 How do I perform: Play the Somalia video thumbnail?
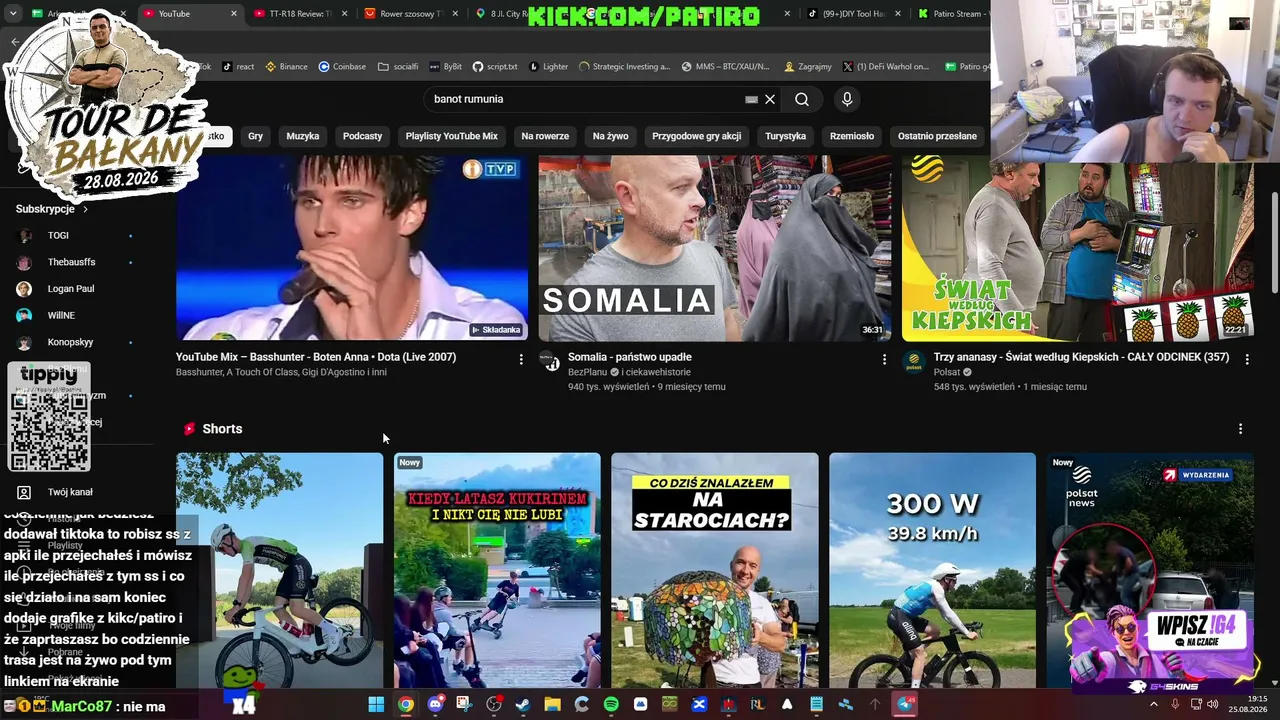[x=715, y=248]
